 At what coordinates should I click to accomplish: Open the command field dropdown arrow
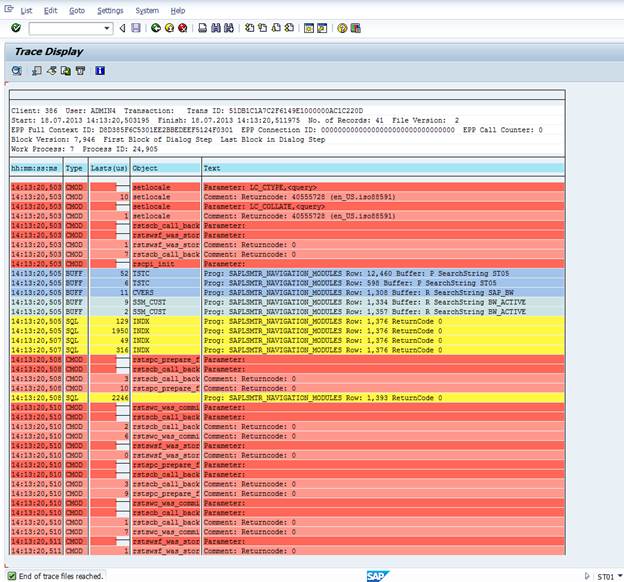pyautogui.click(x=107, y=28)
